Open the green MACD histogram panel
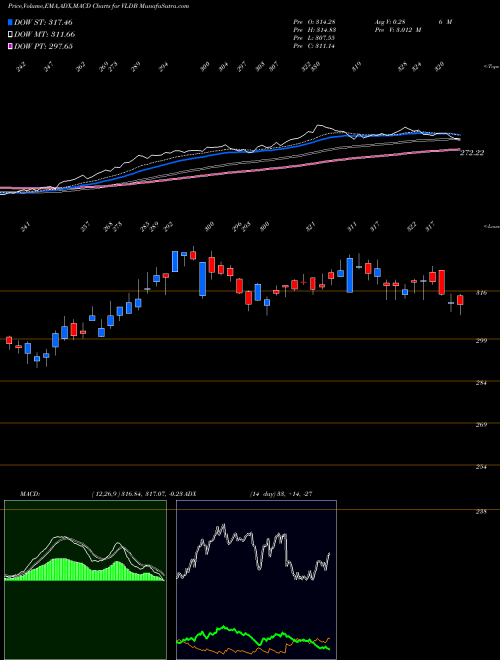 pos(85,580)
